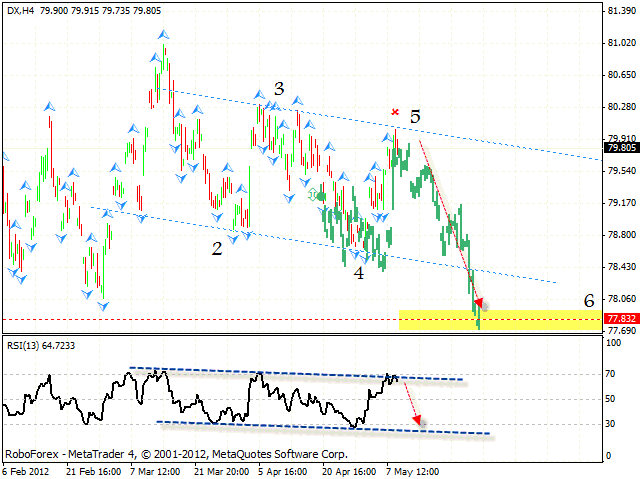Select wave label 3 near the upper trendline

(279, 88)
